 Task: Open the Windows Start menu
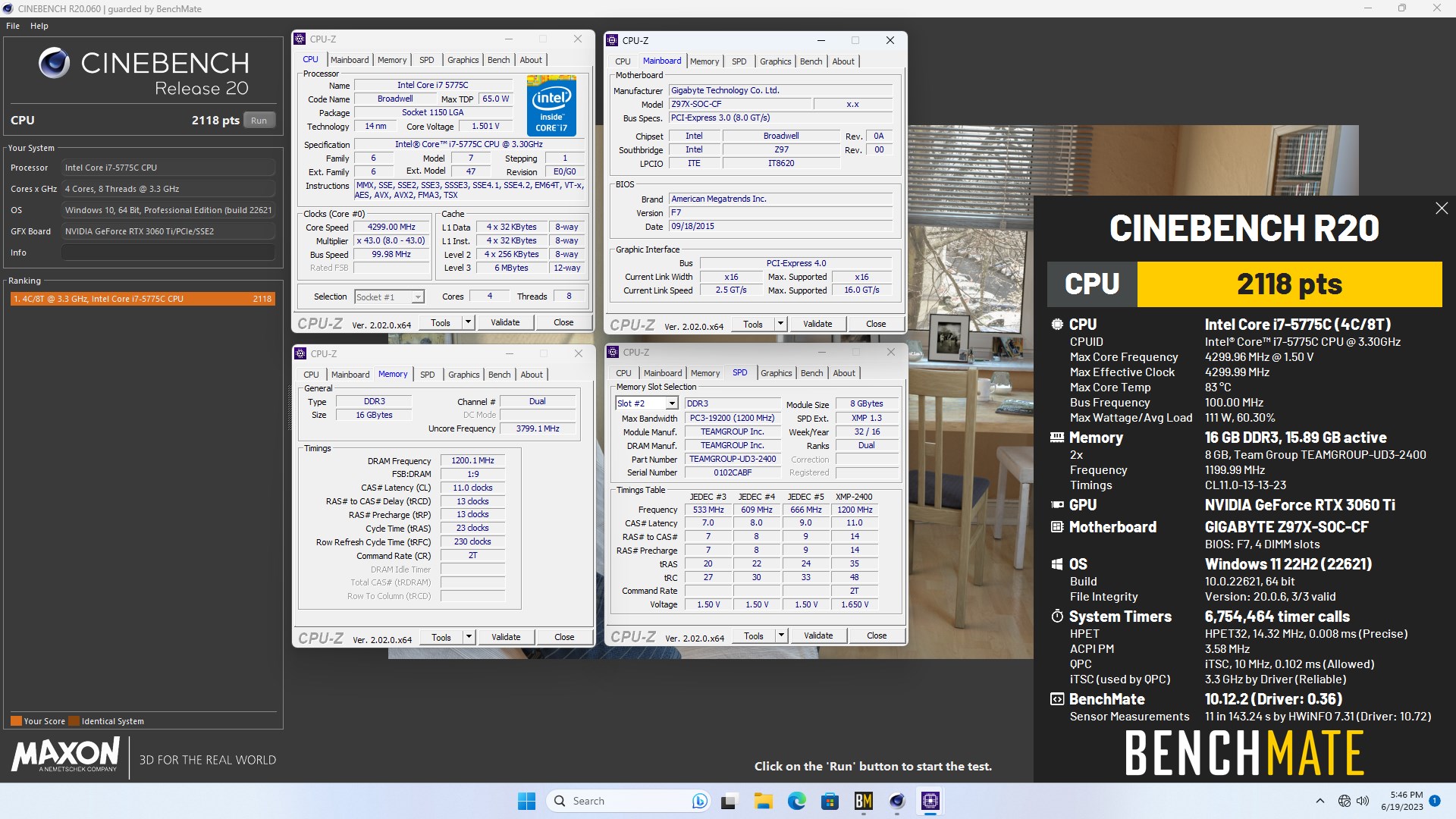pos(526,801)
